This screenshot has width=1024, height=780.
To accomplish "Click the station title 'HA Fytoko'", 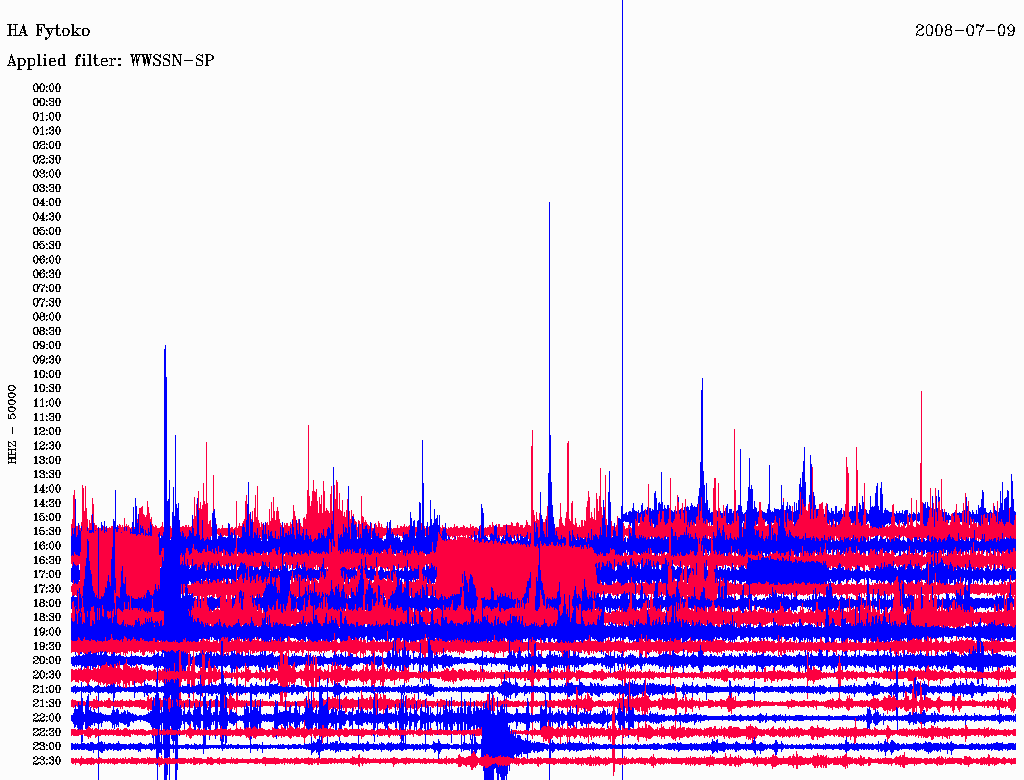I will 48,31.
